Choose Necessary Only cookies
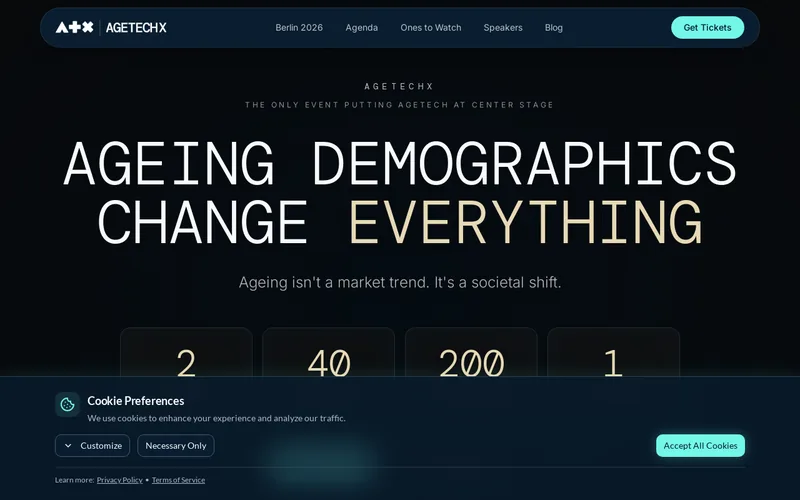 point(176,445)
